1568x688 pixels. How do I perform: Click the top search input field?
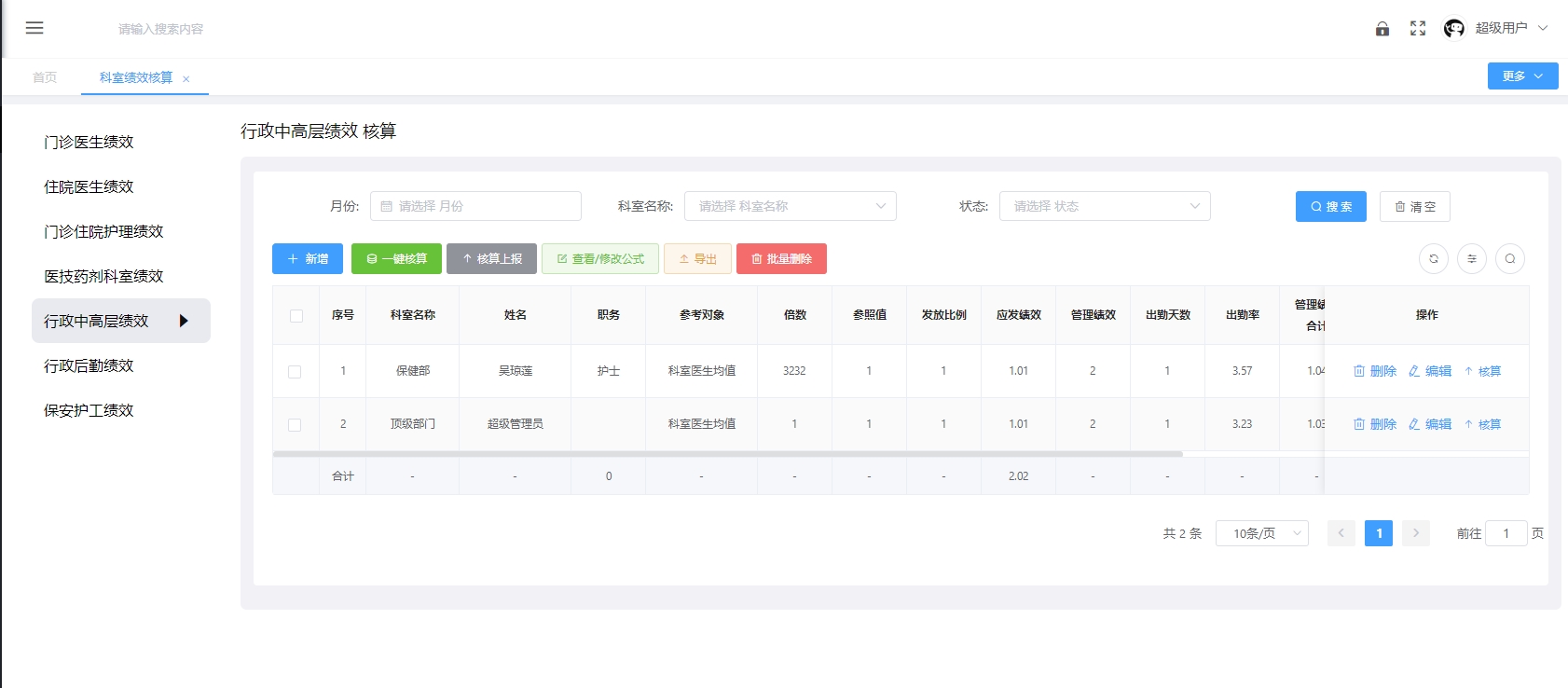point(160,29)
